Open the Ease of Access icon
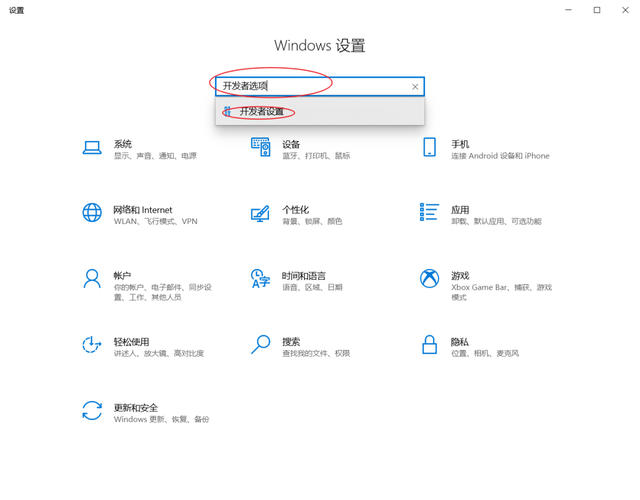 (92, 345)
